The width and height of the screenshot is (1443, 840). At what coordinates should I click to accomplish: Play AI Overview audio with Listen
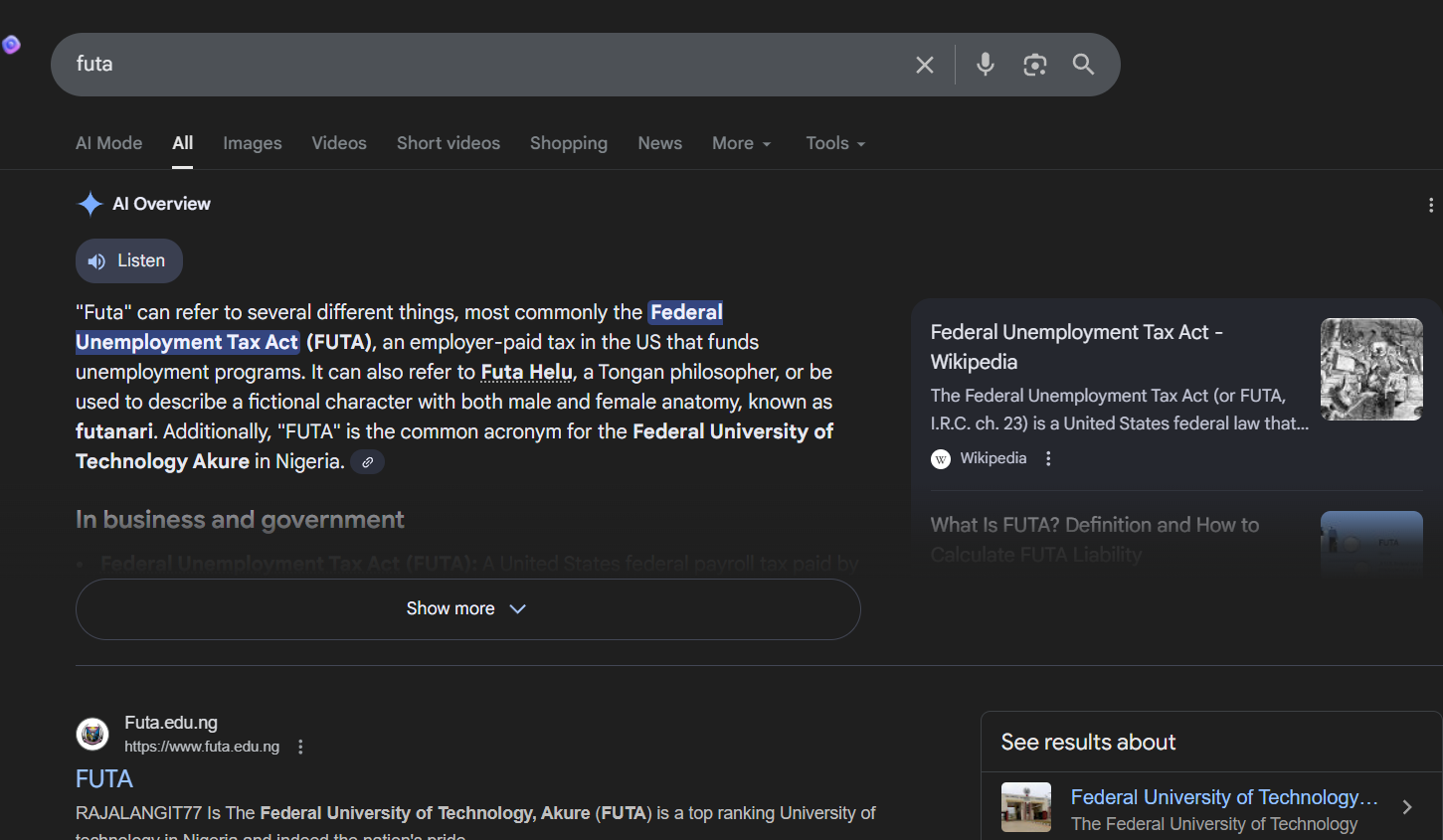click(x=128, y=260)
